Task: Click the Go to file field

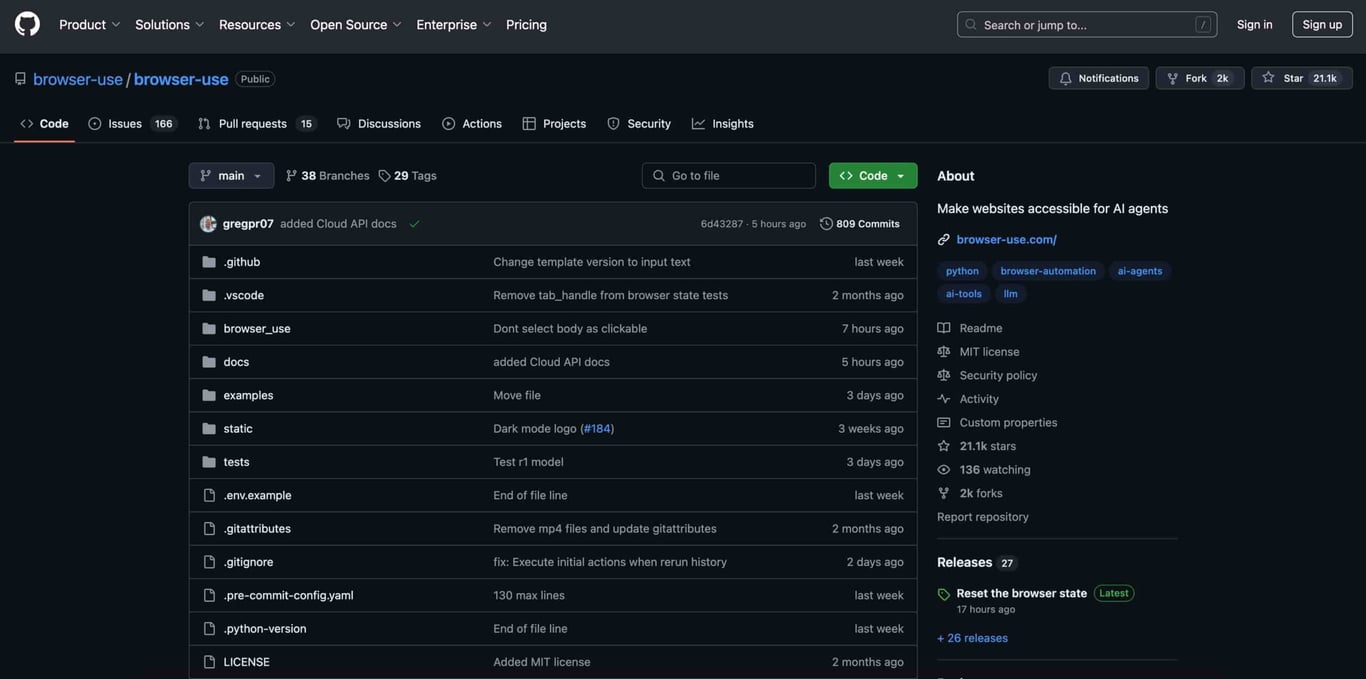Action: (729, 176)
